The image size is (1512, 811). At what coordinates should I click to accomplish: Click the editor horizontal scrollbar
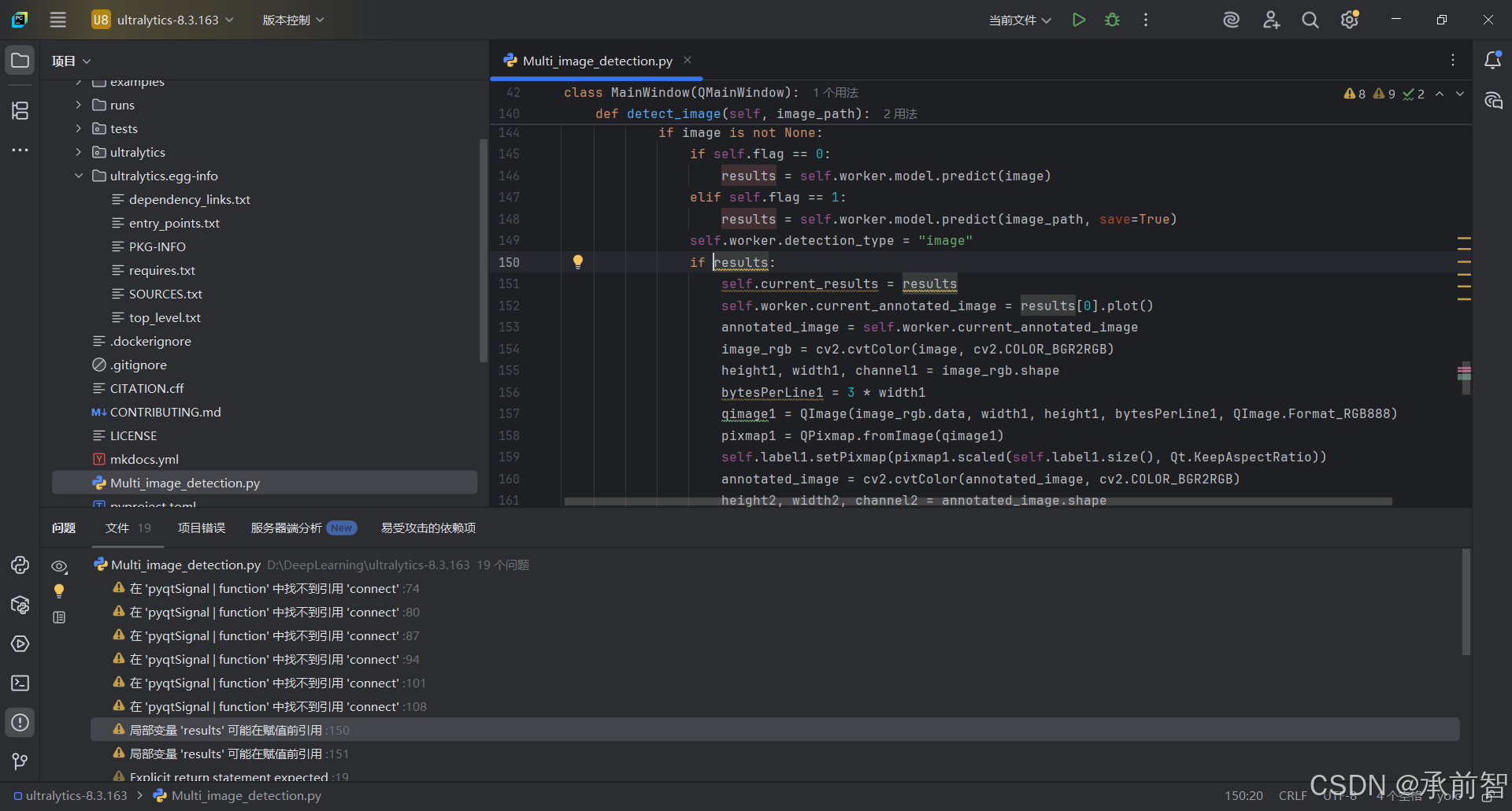[977, 502]
